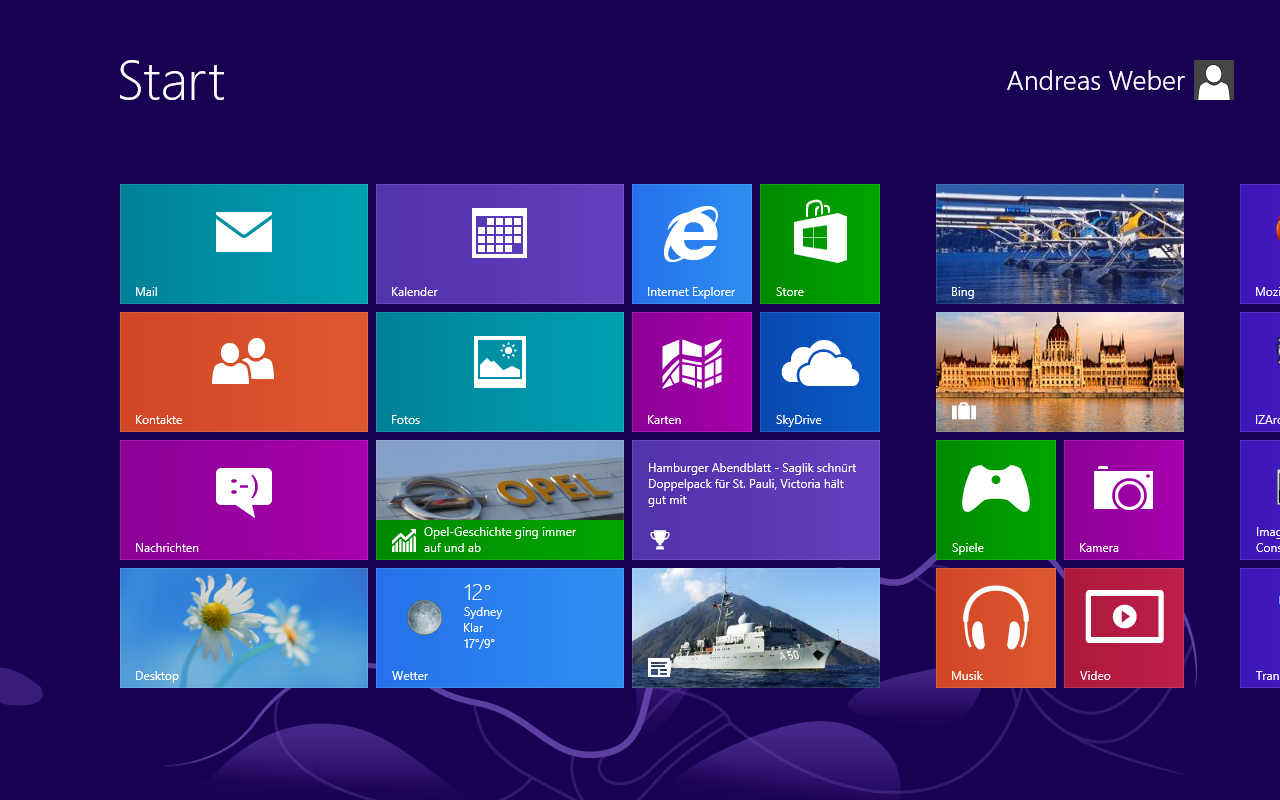Open the Karten maps tile
Image resolution: width=1280 pixels, height=800 pixels.
pos(692,371)
